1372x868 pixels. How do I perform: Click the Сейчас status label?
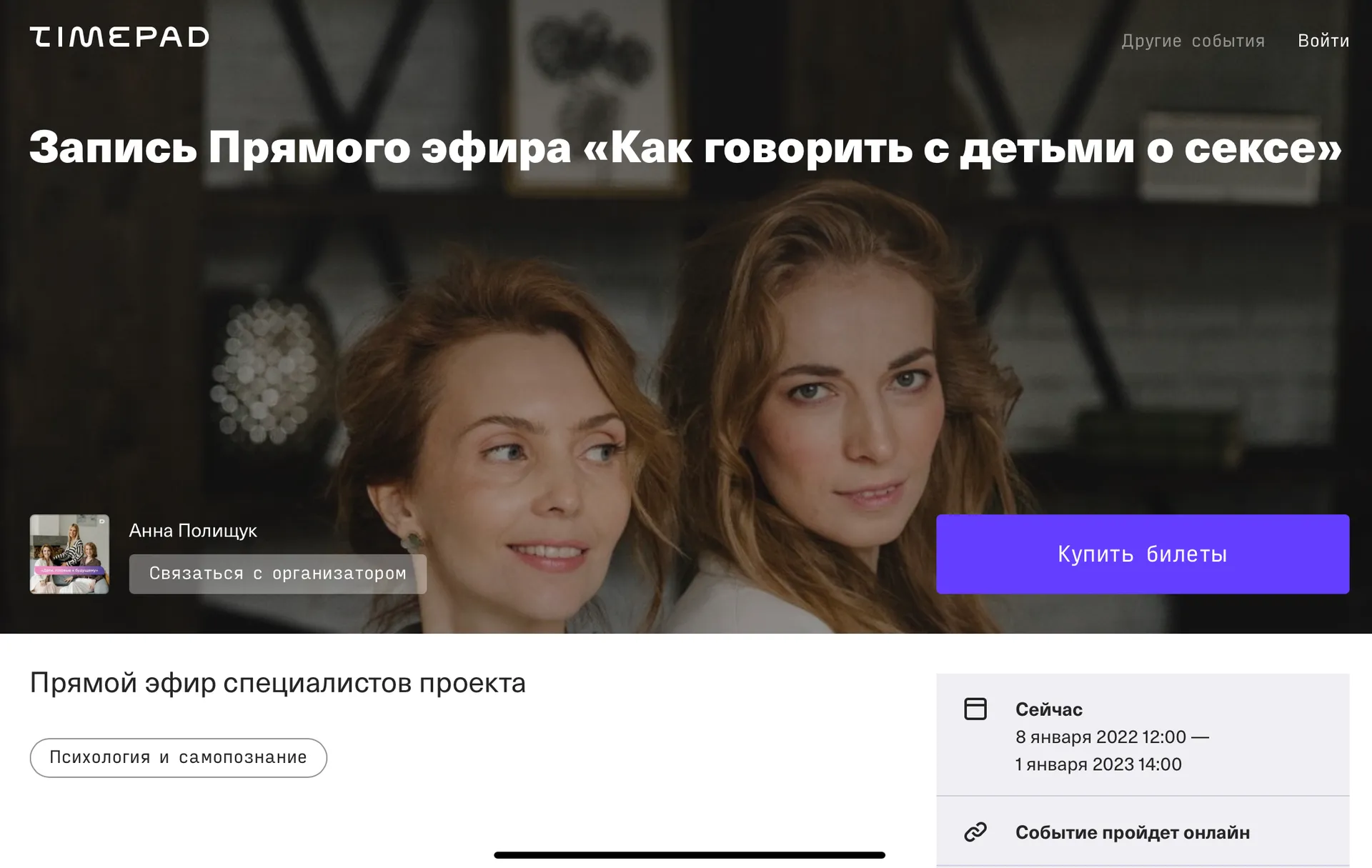pos(1048,709)
